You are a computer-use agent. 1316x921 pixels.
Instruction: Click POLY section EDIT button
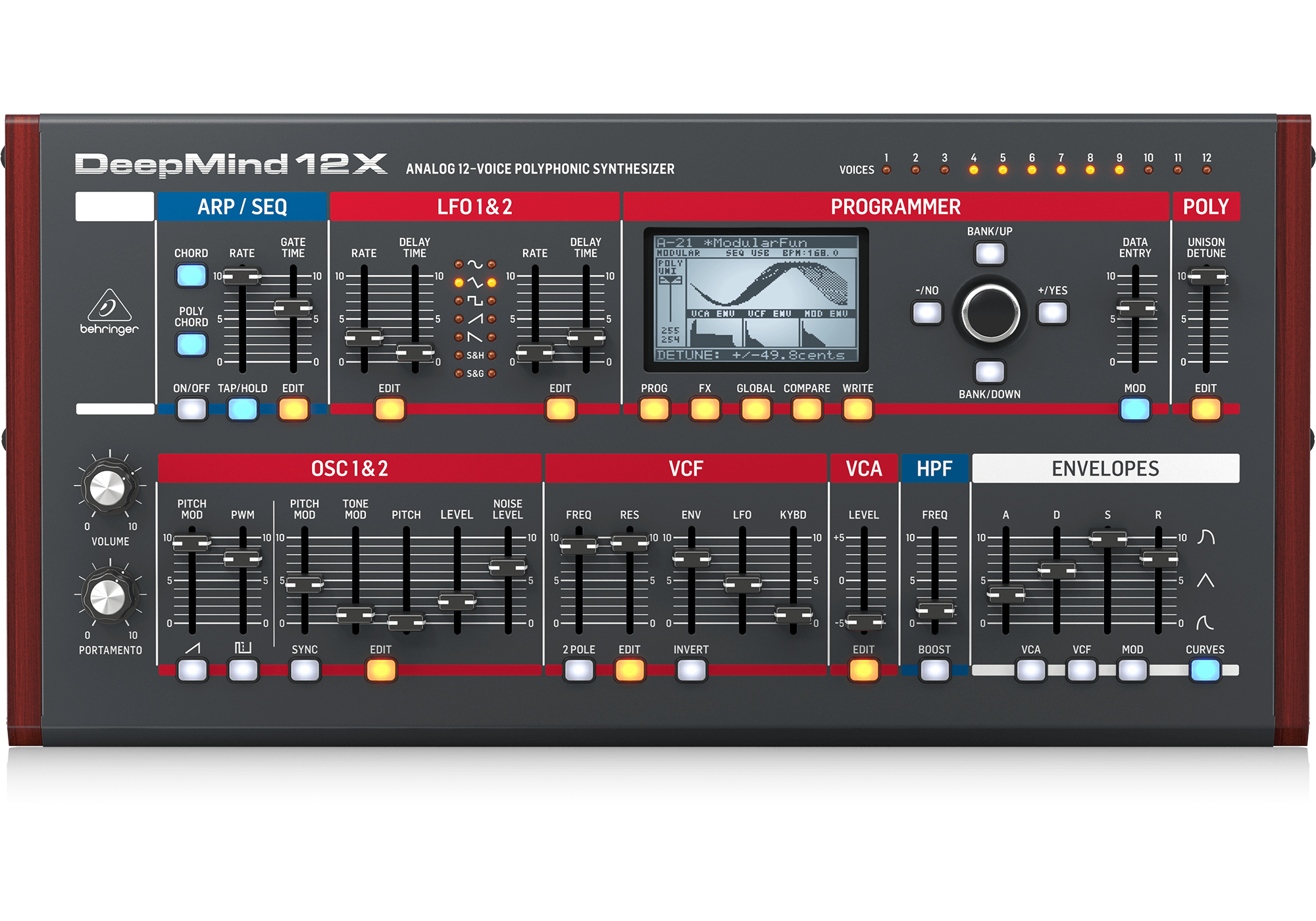(x=1205, y=409)
